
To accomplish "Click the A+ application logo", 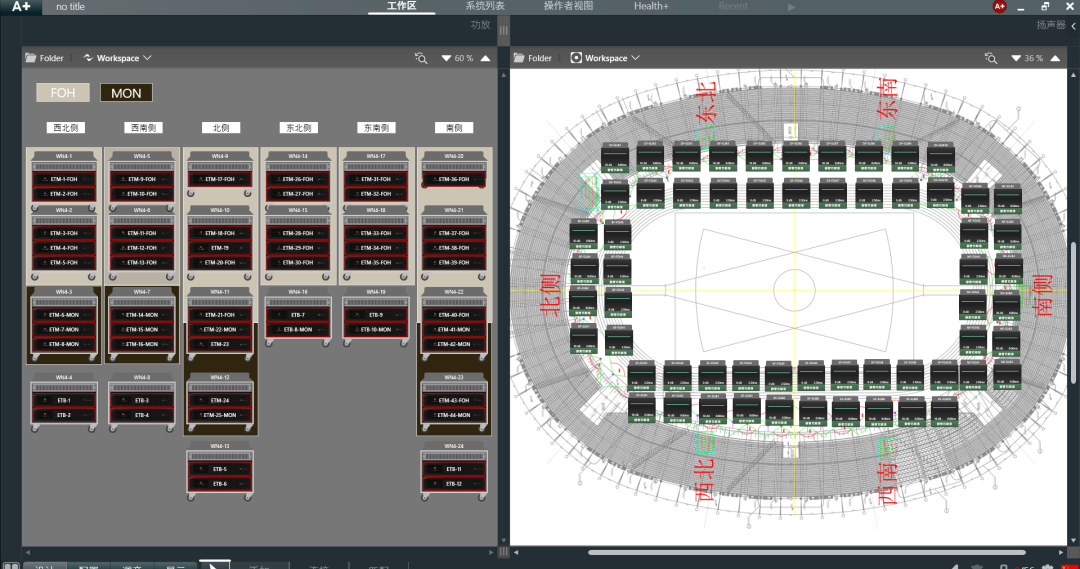I will (21, 6).
